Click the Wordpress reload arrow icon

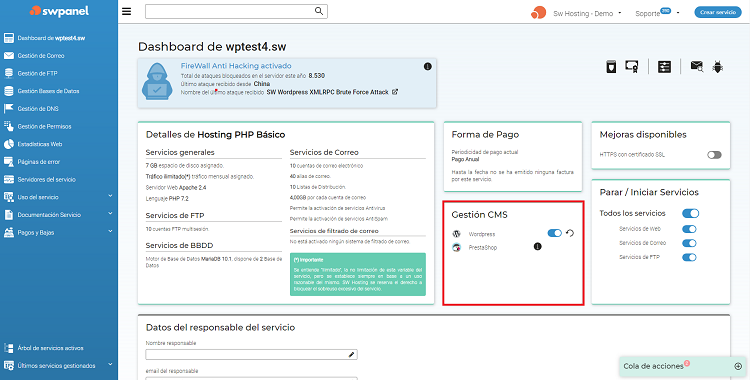pyautogui.click(x=570, y=233)
